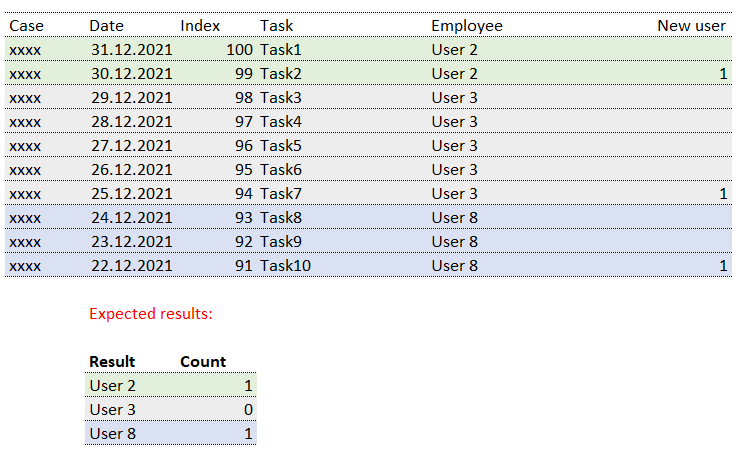This screenshot has height=458, width=750.
Task: Click index value 94
Action: click(x=244, y=194)
